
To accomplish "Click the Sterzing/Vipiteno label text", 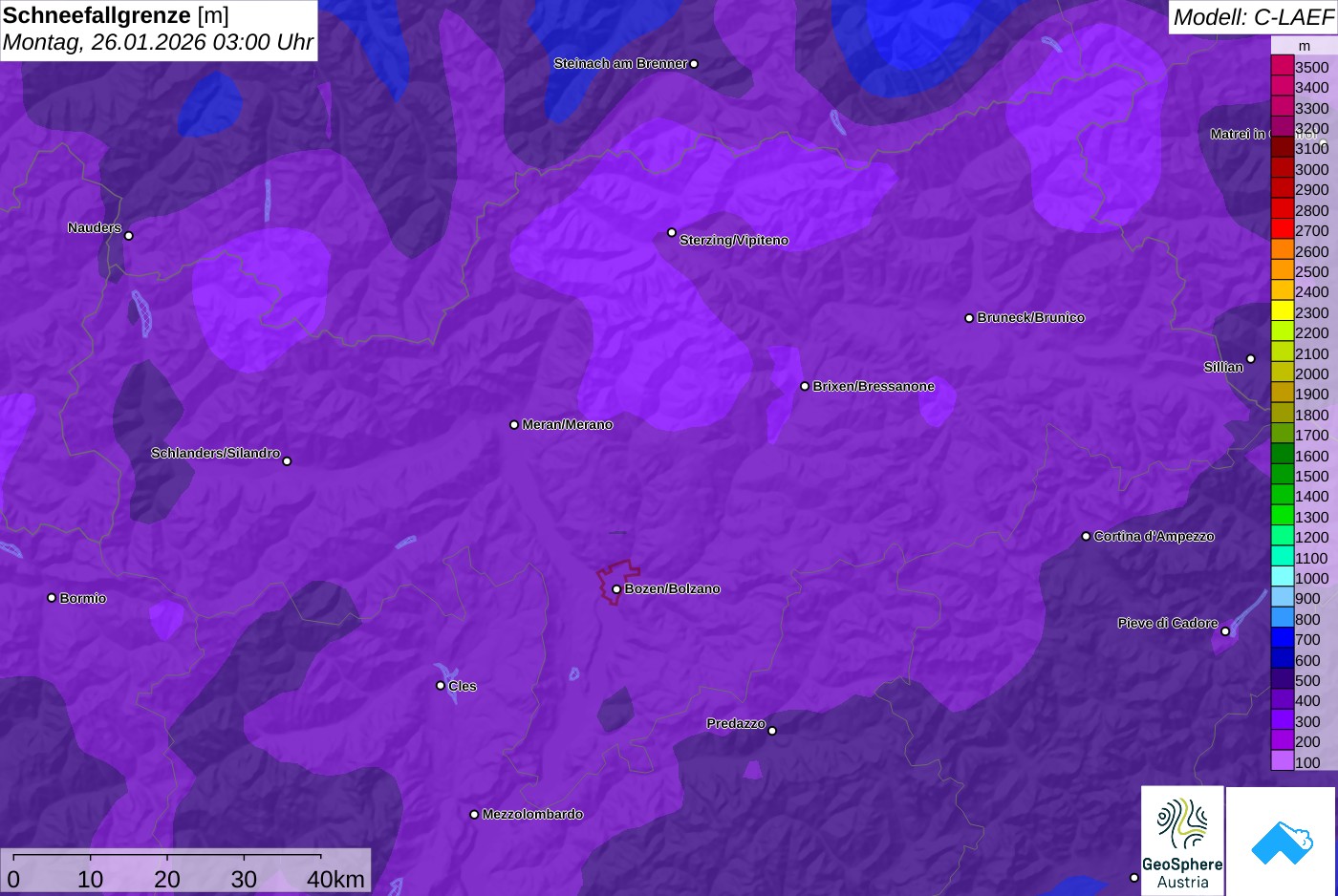I will click(x=734, y=241).
